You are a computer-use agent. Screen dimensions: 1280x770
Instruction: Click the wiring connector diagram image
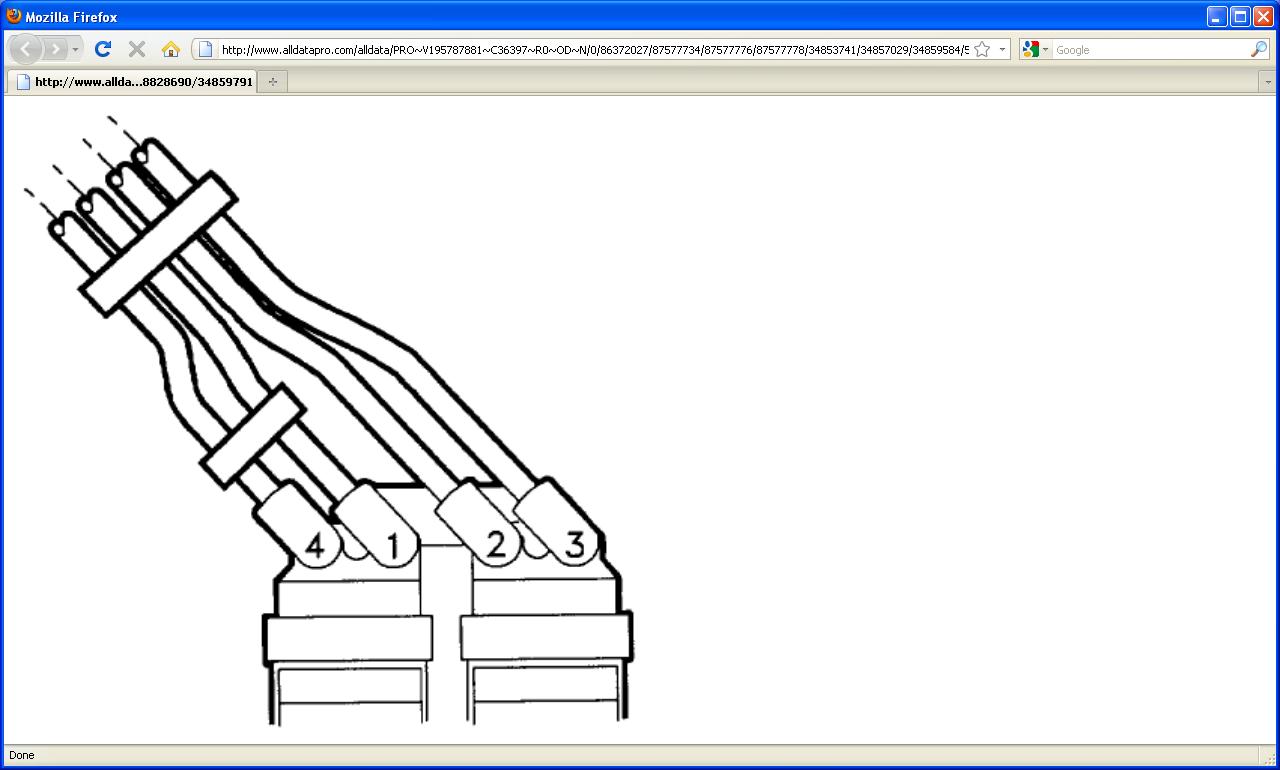click(x=328, y=419)
